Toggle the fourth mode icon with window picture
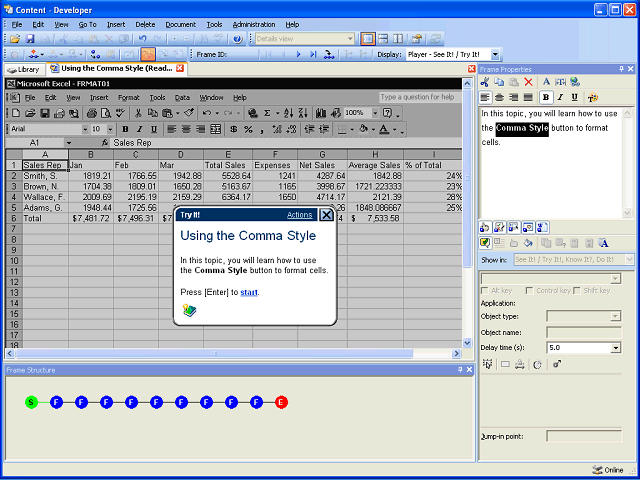Viewport: 640px width, 480px height. click(x=528, y=227)
